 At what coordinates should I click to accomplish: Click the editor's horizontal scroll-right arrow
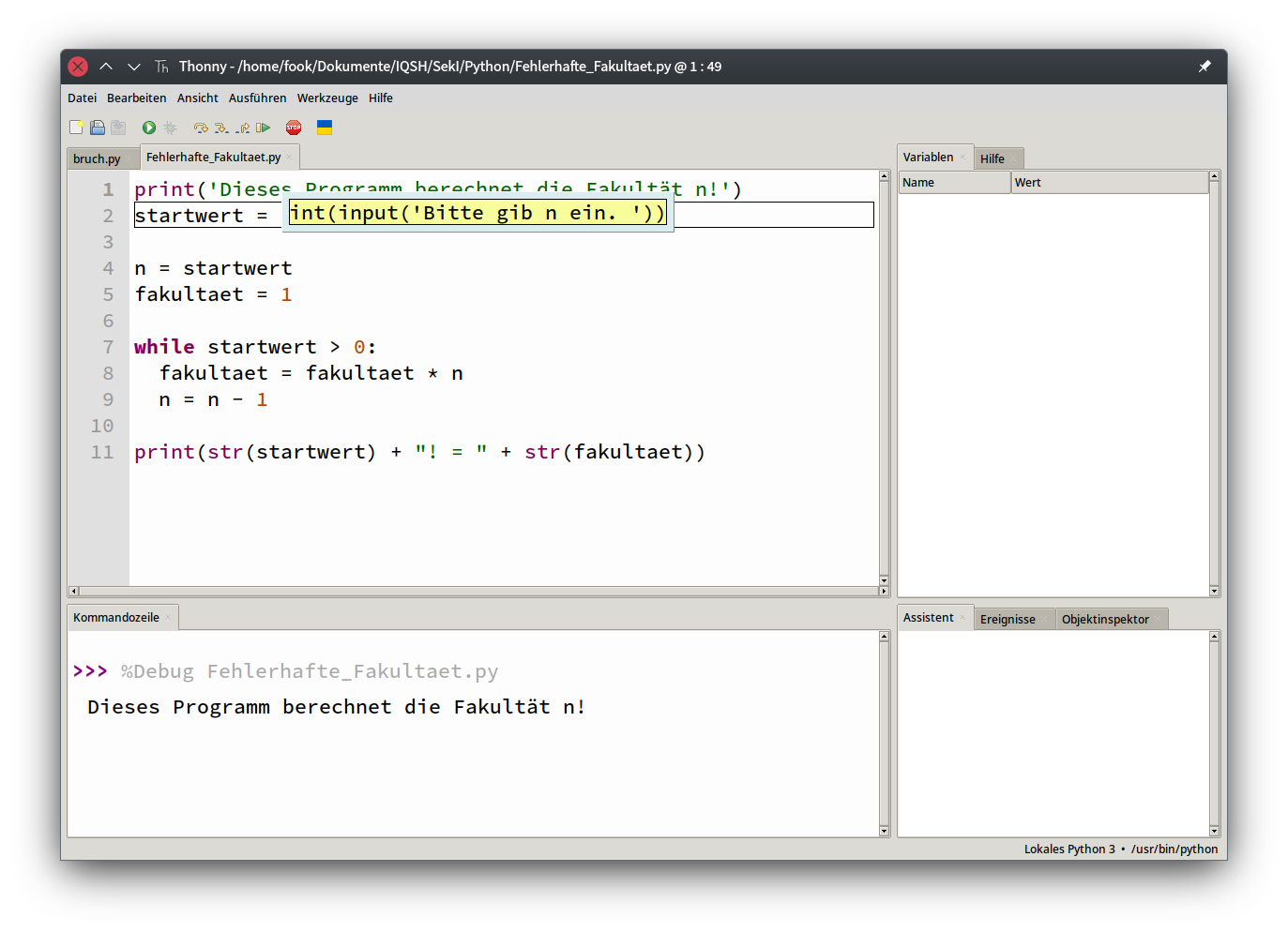(883, 591)
